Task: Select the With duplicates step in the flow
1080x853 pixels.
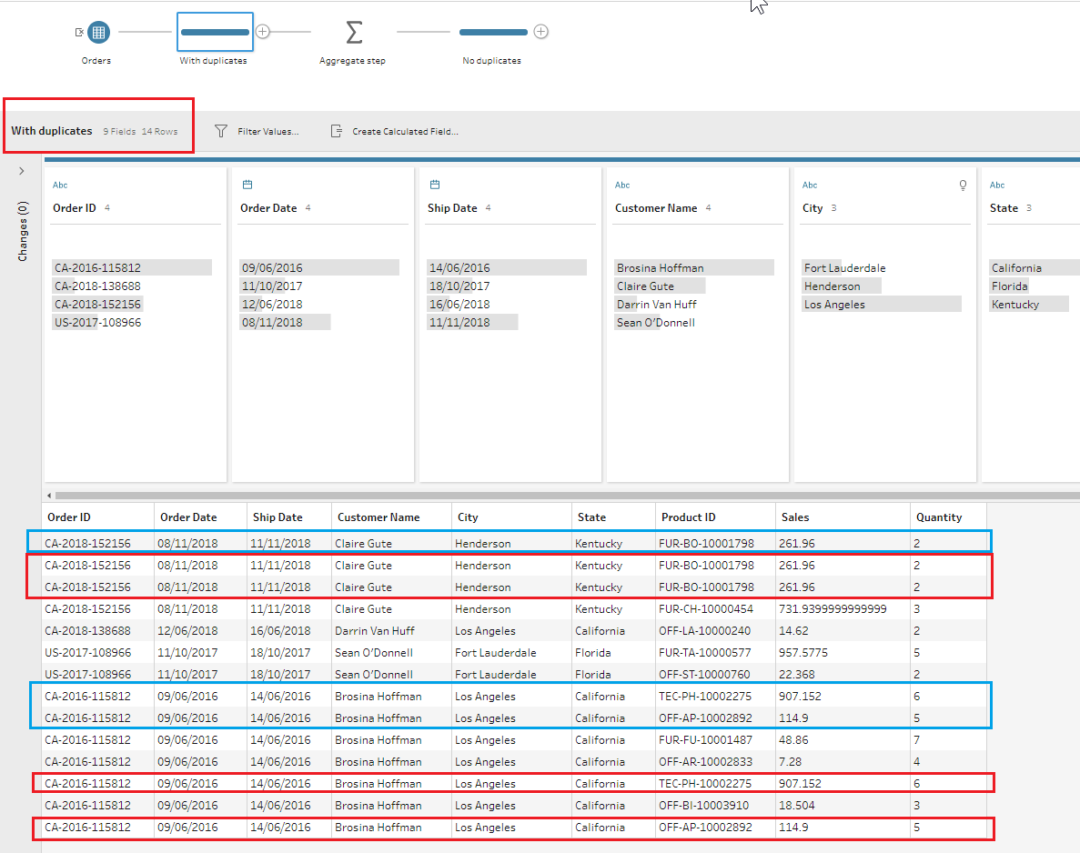Action: click(214, 31)
